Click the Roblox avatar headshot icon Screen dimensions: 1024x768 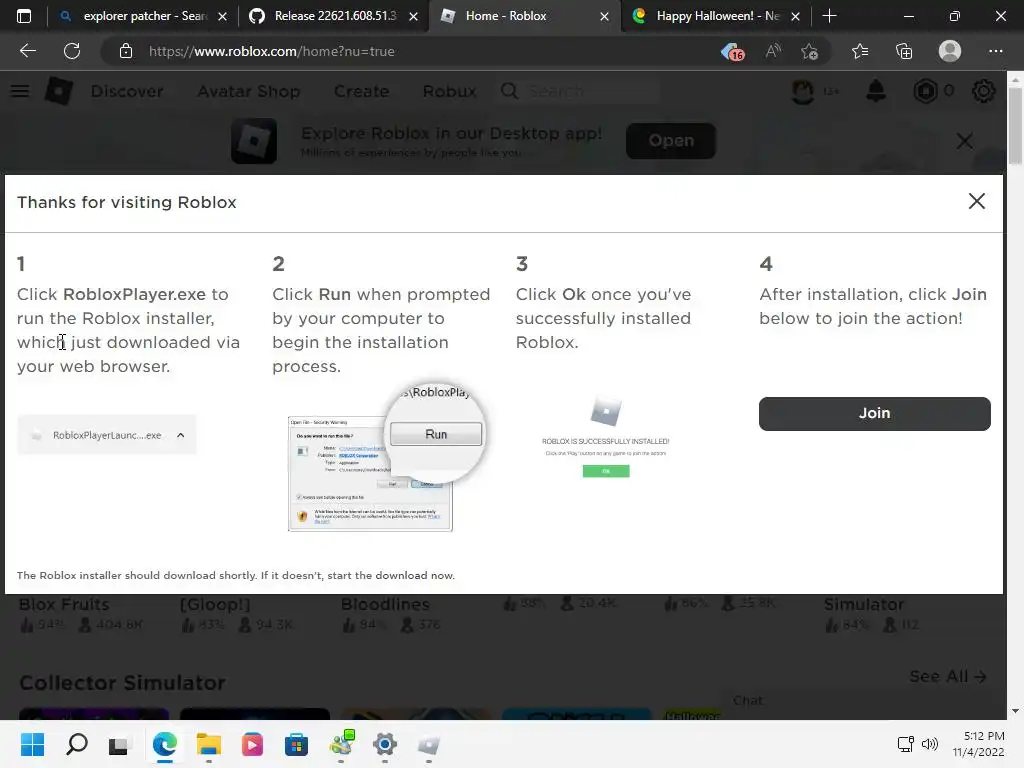coord(803,91)
